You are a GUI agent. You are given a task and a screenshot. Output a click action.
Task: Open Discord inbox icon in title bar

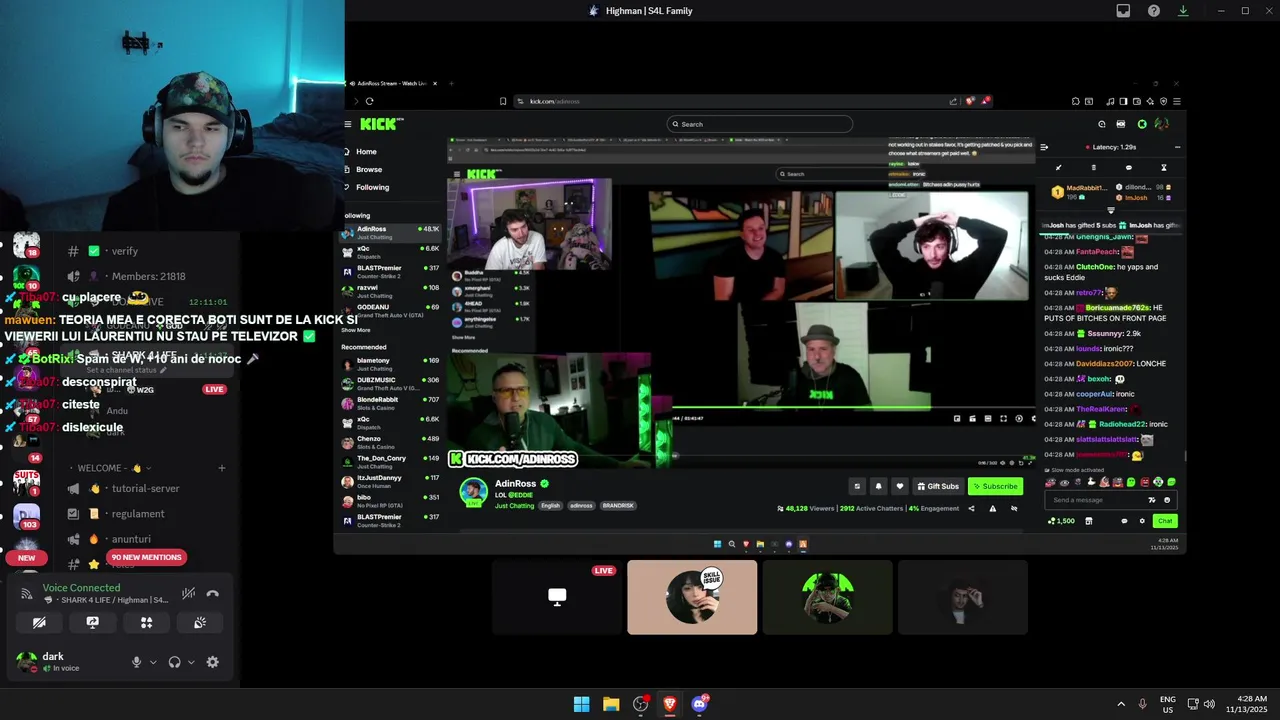[x=1123, y=11]
